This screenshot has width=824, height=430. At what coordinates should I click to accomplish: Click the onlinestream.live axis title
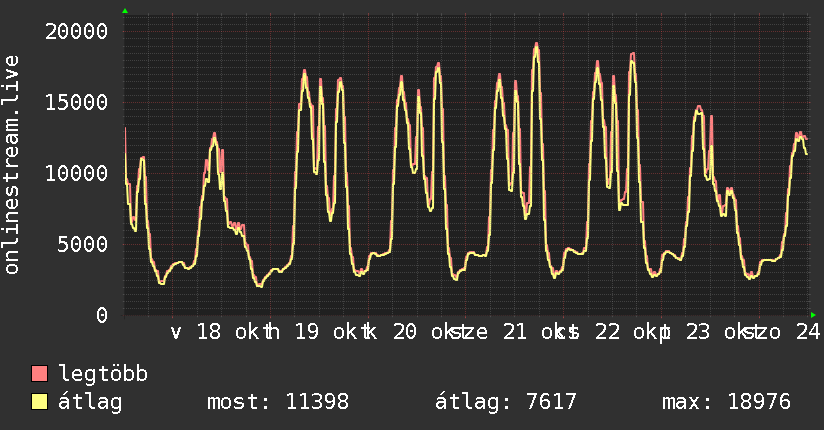[x=12, y=165]
